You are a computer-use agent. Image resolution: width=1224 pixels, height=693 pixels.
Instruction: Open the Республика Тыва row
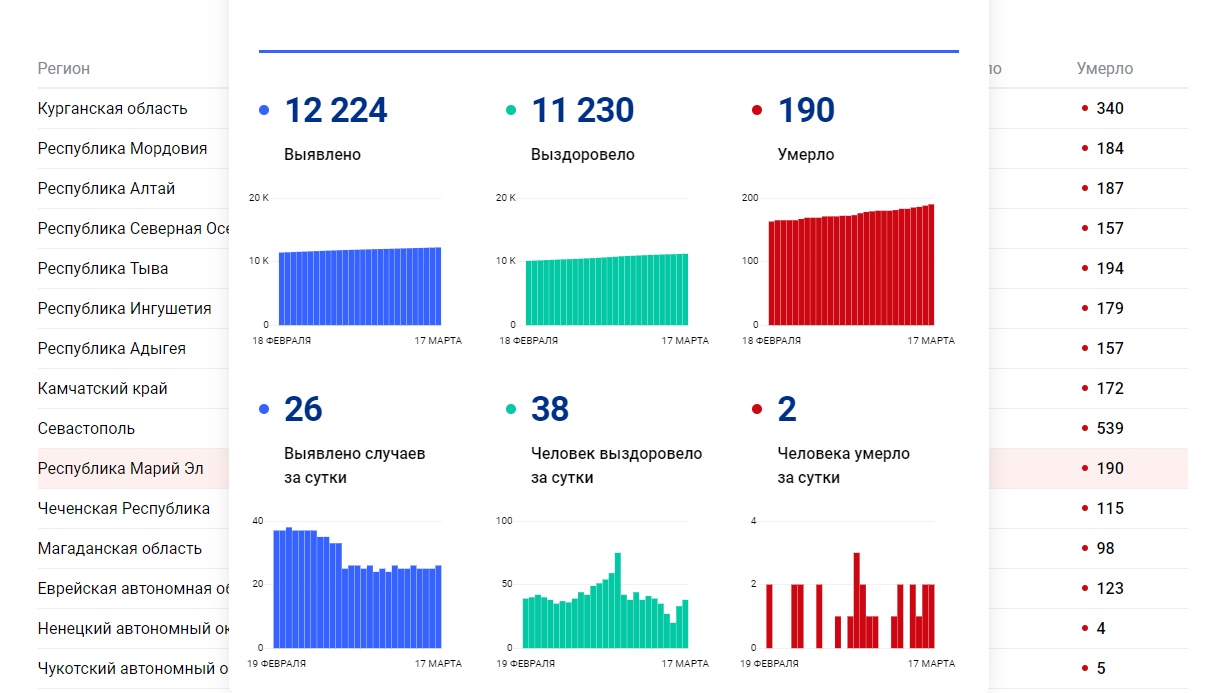point(102,269)
